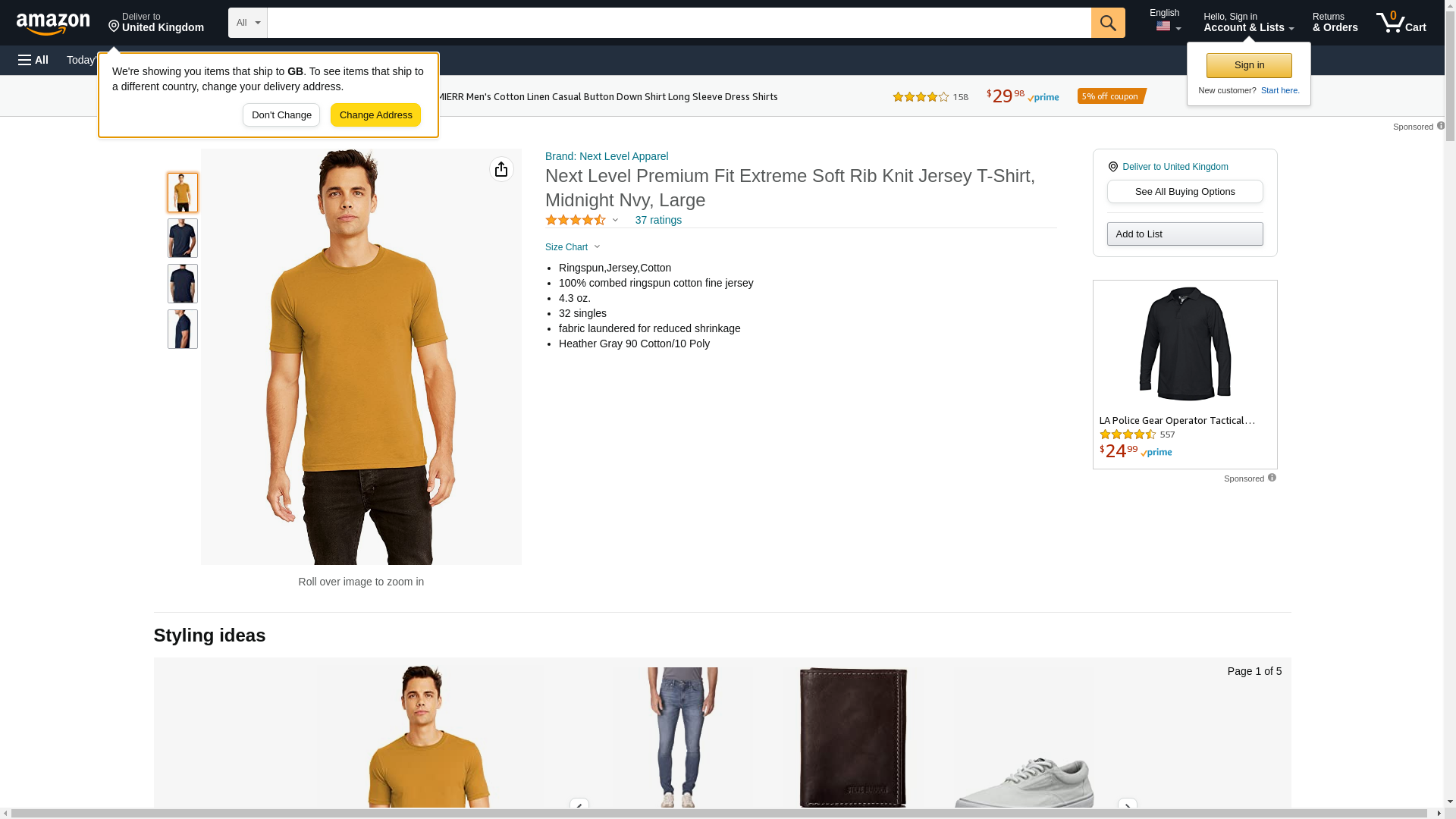Click previous arrow in Styling ideas carousel
Viewport: 1456px width, 819px height.
(579, 807)
